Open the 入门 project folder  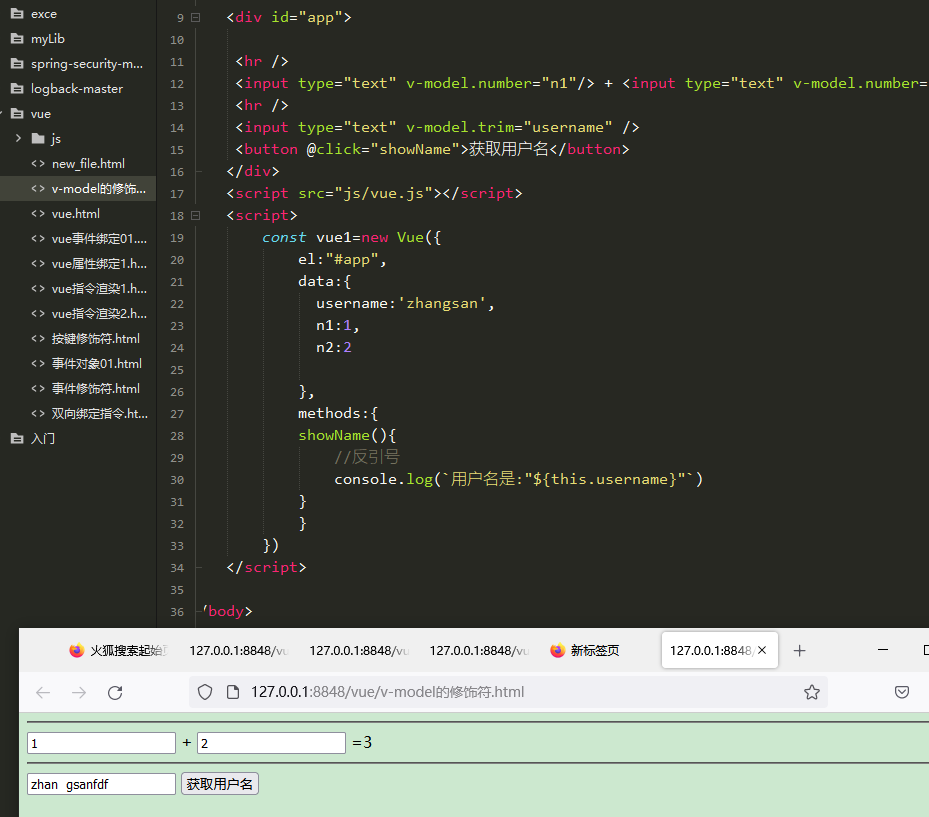pos(43,438)
